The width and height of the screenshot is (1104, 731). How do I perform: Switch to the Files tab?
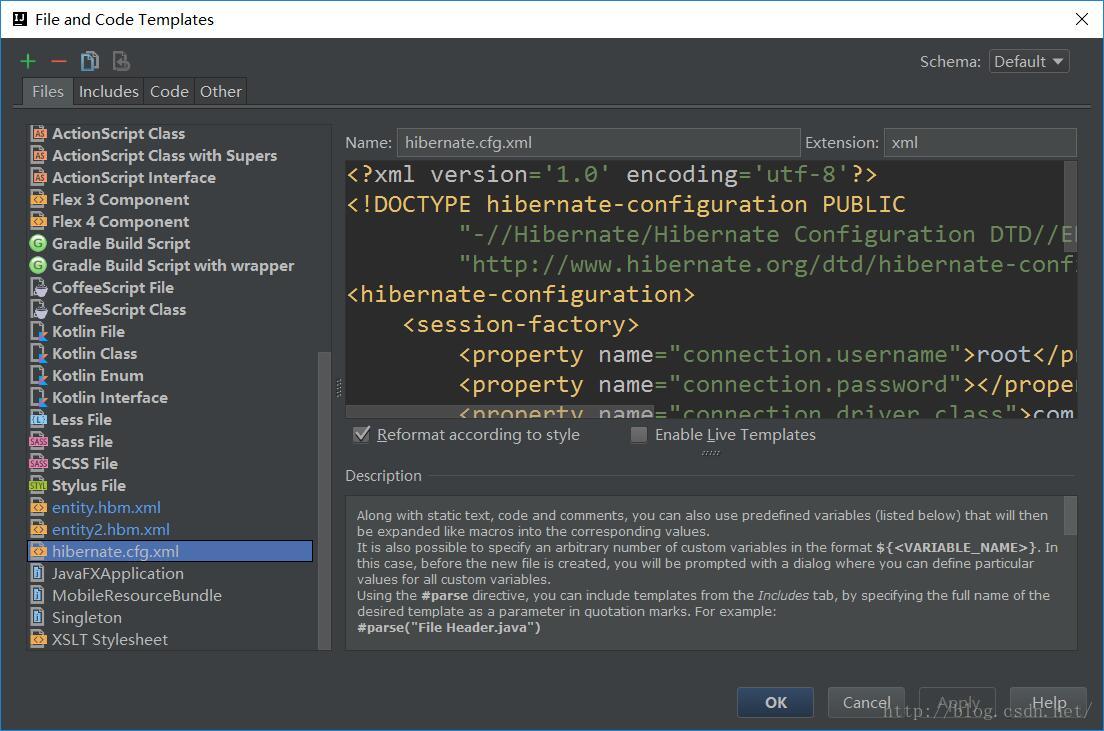click(x=48, y=92)
